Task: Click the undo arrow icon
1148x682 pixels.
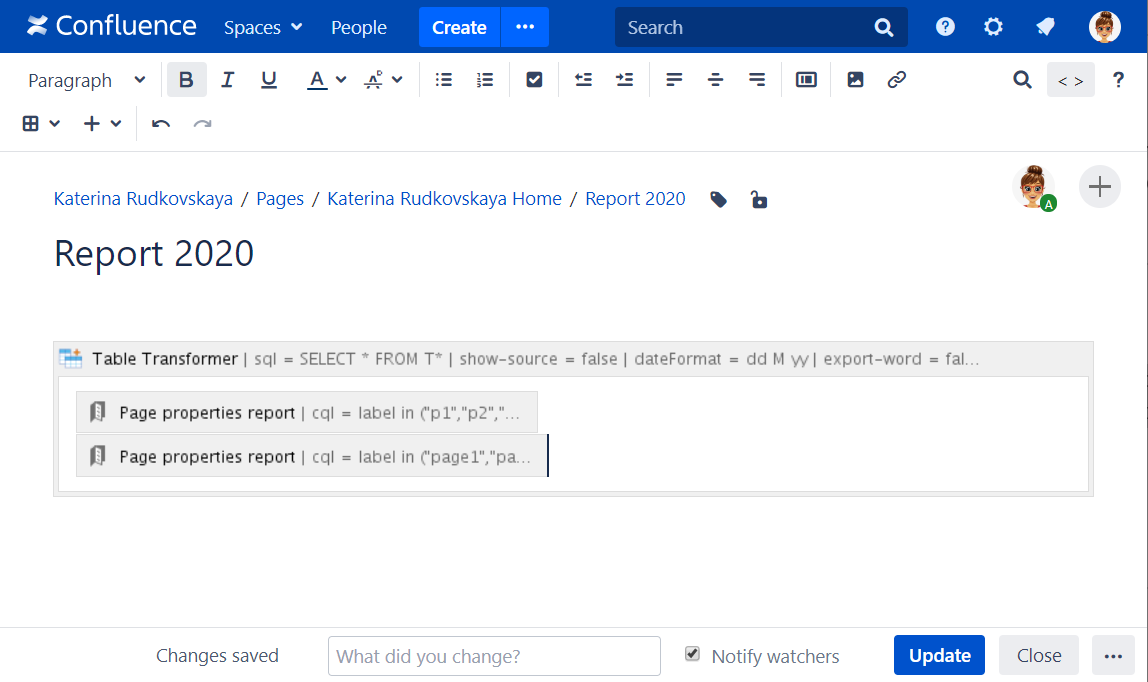Action: (161, 124)
